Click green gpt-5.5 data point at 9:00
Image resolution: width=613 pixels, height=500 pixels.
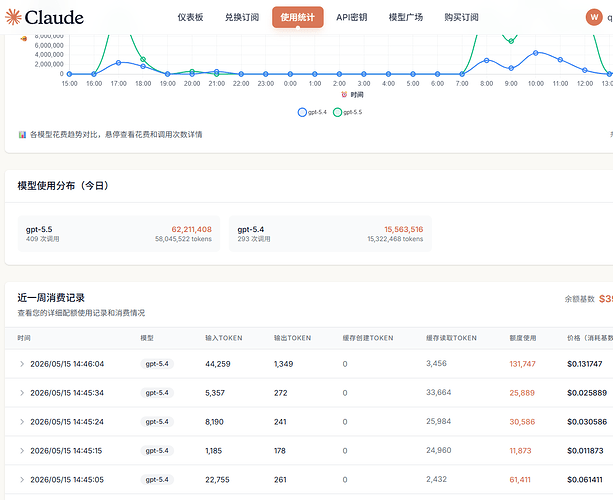[511, 41]
